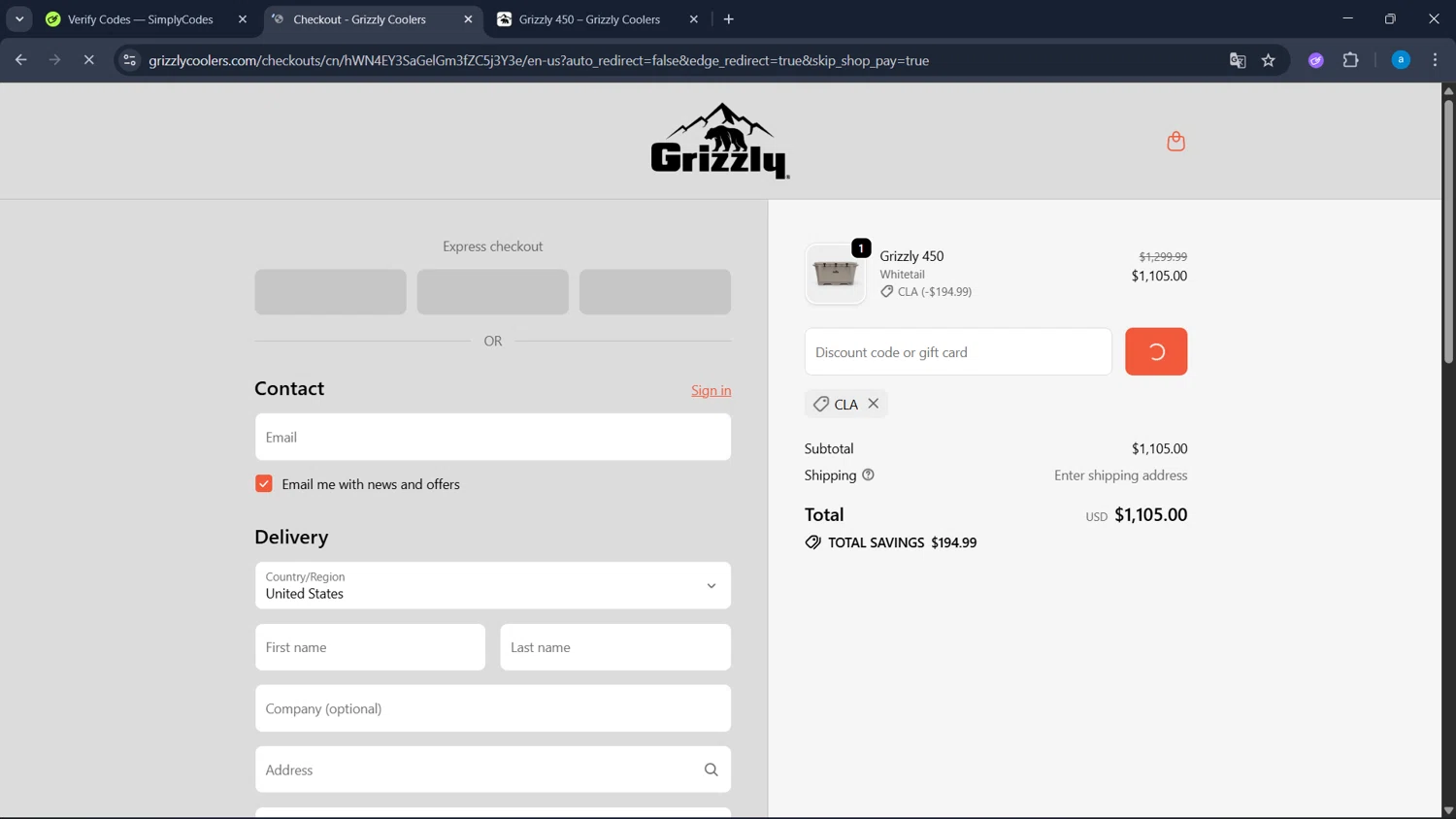Image resolution: width=1456 pixels, height=819 pixels.
Task: Open the purple extension icon
Action: pyautogui.click(x=1316, y=60)
